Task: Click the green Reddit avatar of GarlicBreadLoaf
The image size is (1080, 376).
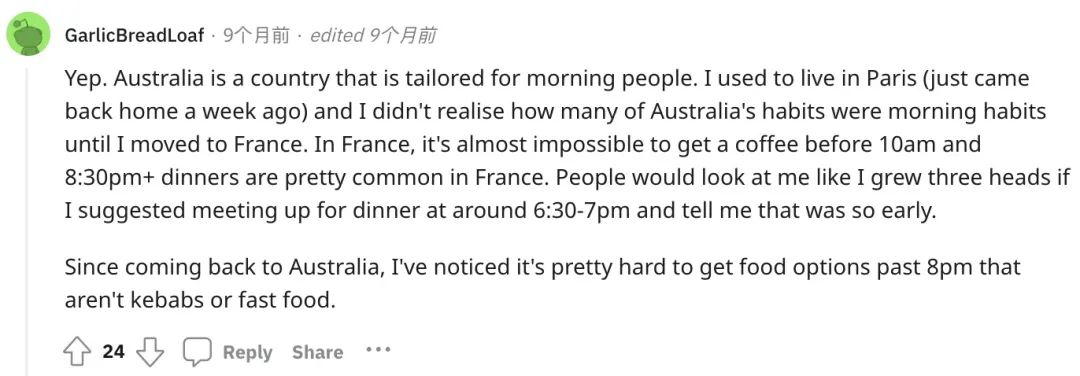Action: [x=28, y=34]
